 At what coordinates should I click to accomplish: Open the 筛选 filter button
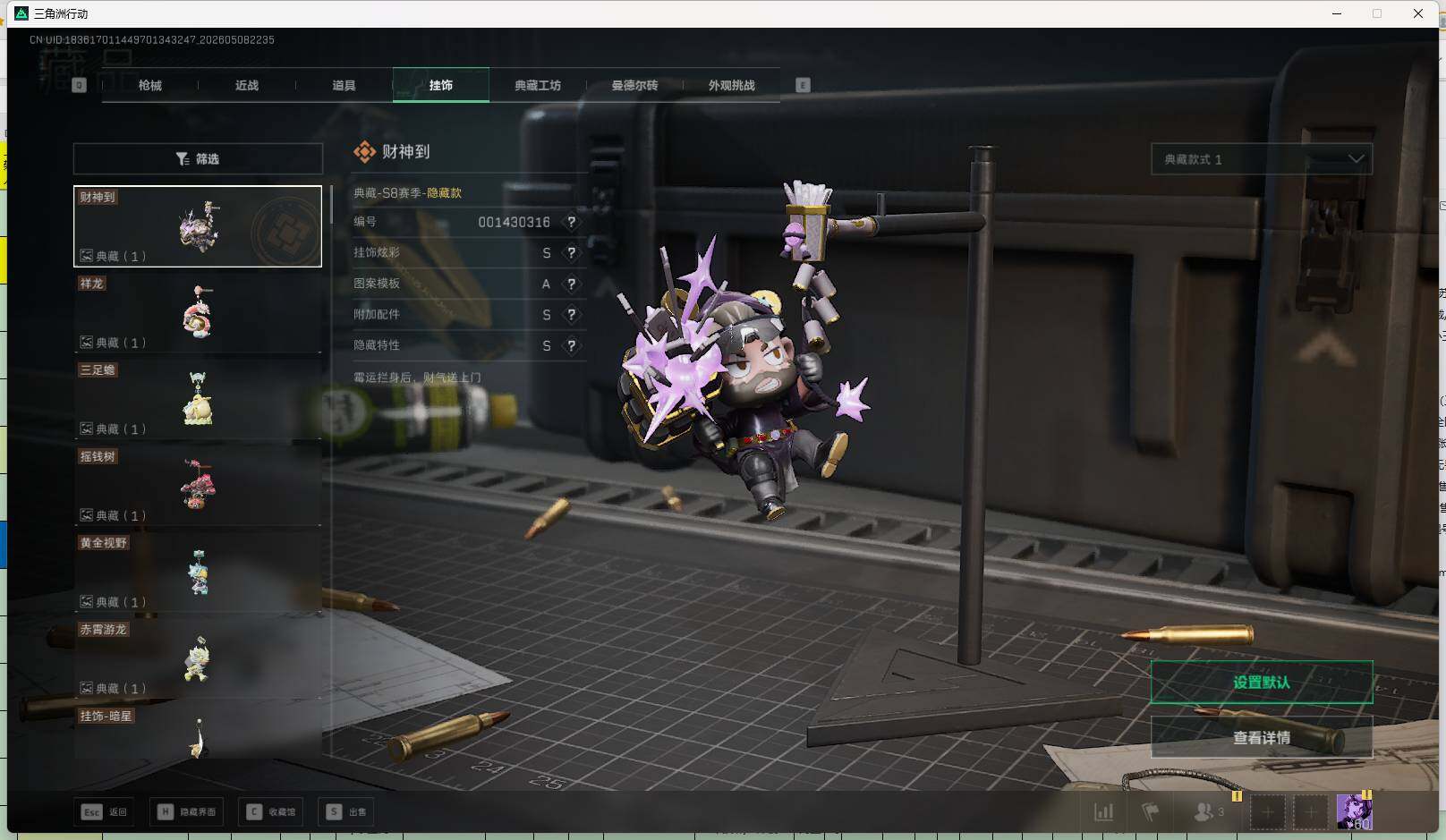click(198, 158)
